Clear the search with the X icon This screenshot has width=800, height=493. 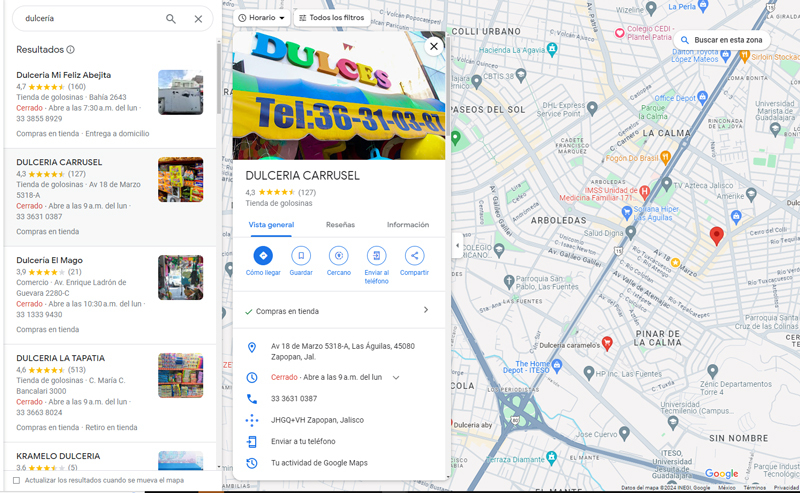tap(198, 19)
